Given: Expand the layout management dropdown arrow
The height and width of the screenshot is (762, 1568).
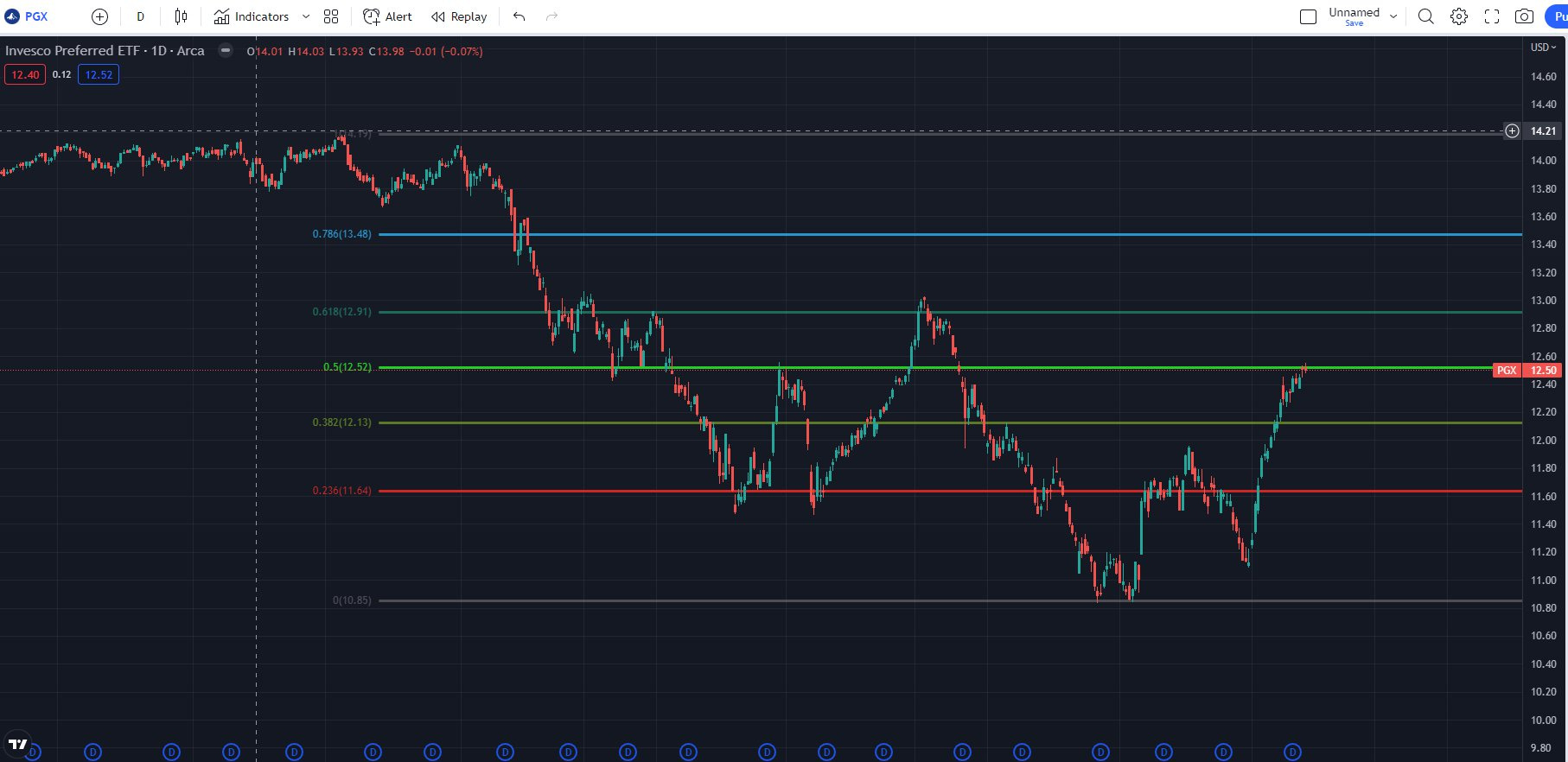Looking at the screenshot, I should 1393,16.
